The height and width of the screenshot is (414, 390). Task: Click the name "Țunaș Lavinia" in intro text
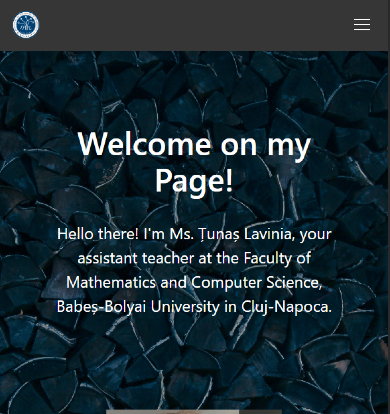247,234
